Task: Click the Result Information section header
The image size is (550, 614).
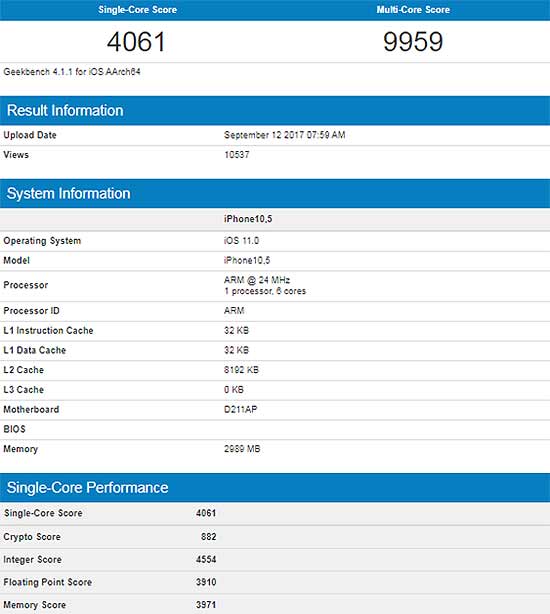Action: point(65,110)
